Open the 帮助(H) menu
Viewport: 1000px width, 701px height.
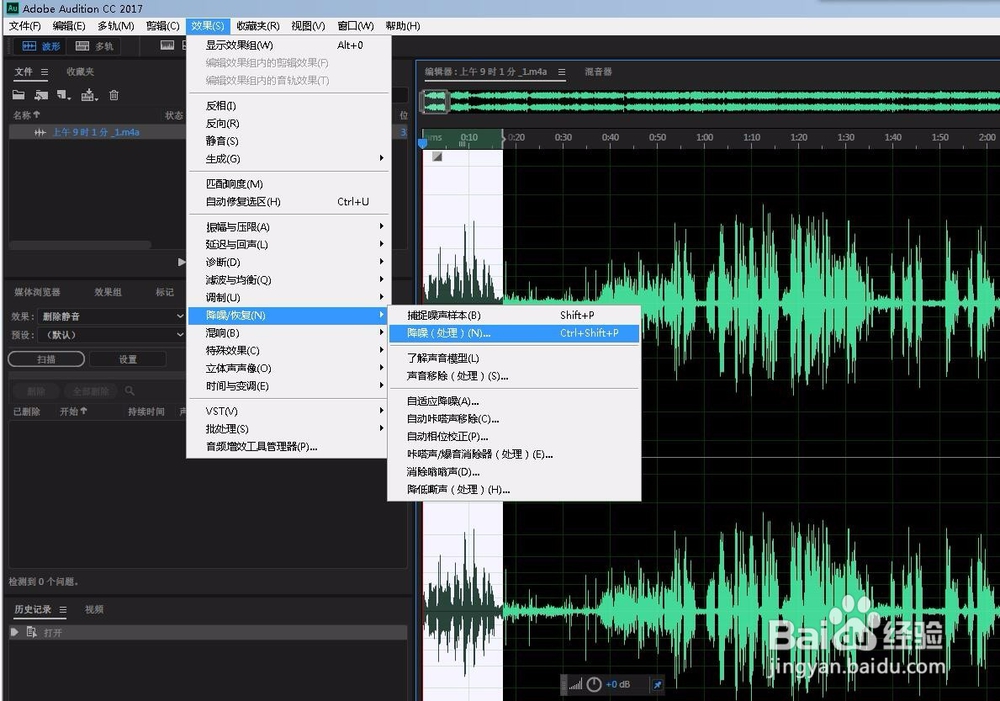click(402, 26)
